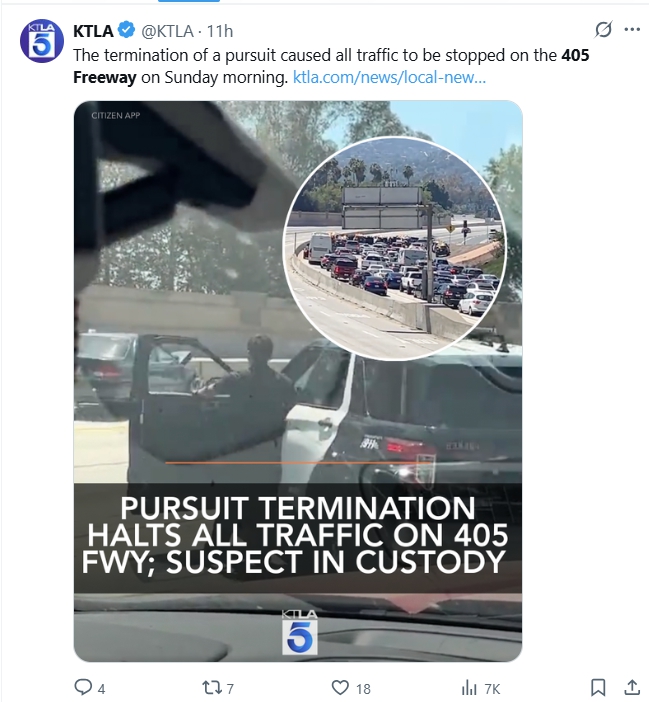Image resolution: width=649 pixels, height=702 pixels.
Task: Like the tweet with the heart icon
Action: (x=340, y=687)
